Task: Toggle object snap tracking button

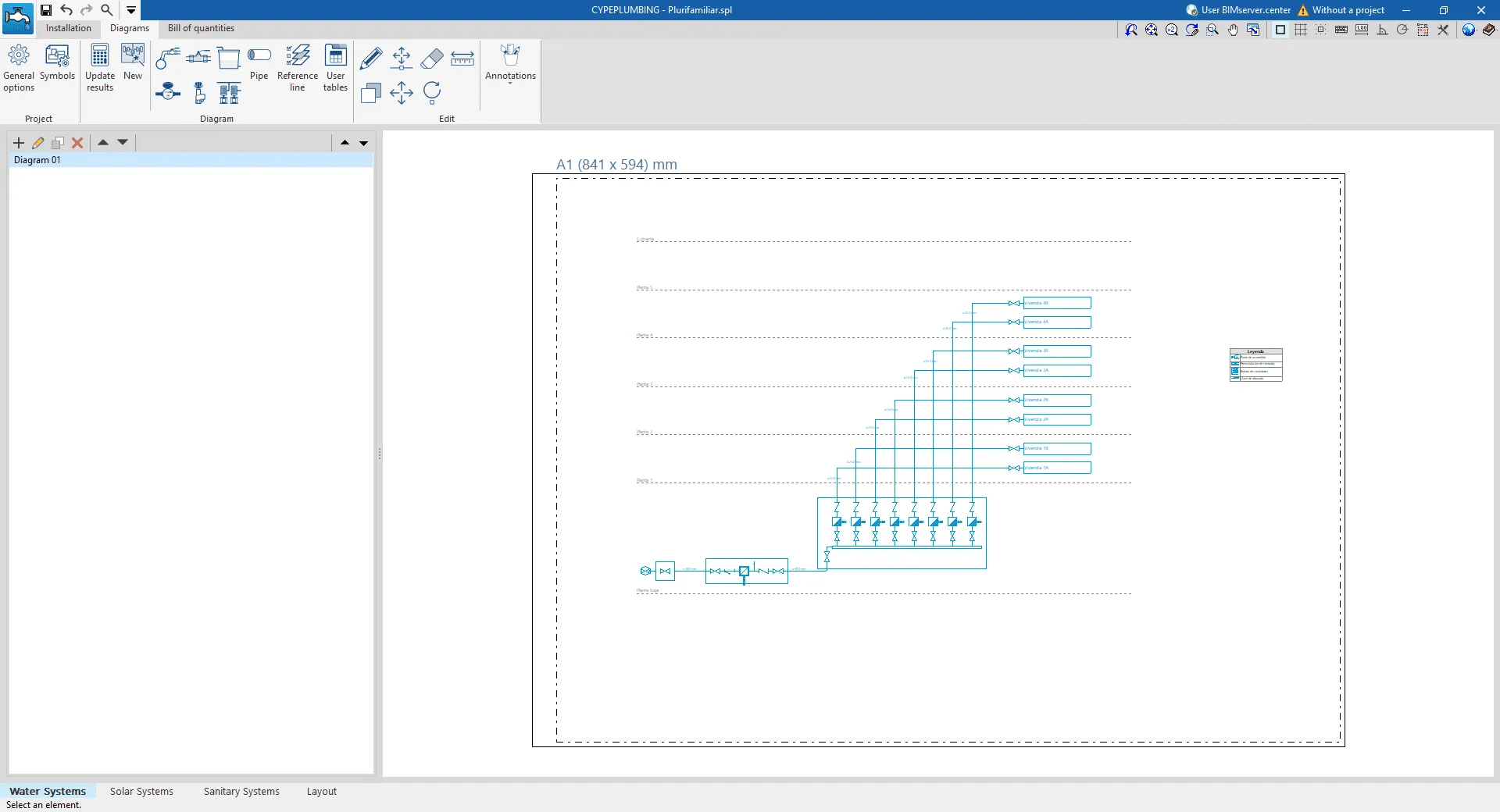Action: 1402,30
